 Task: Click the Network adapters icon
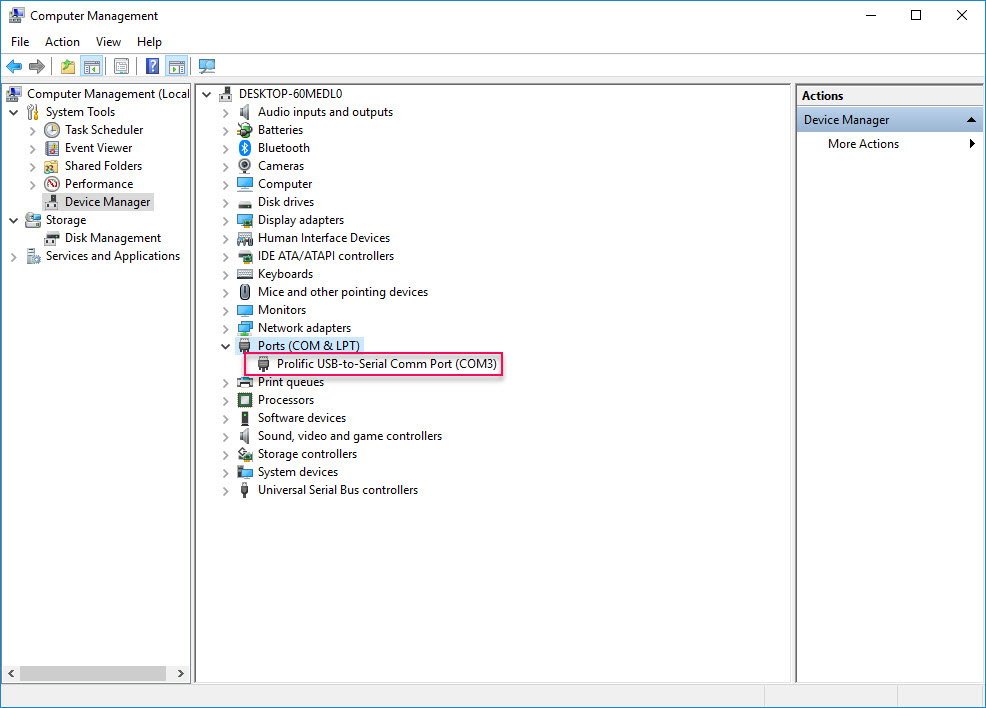(245, 328)
